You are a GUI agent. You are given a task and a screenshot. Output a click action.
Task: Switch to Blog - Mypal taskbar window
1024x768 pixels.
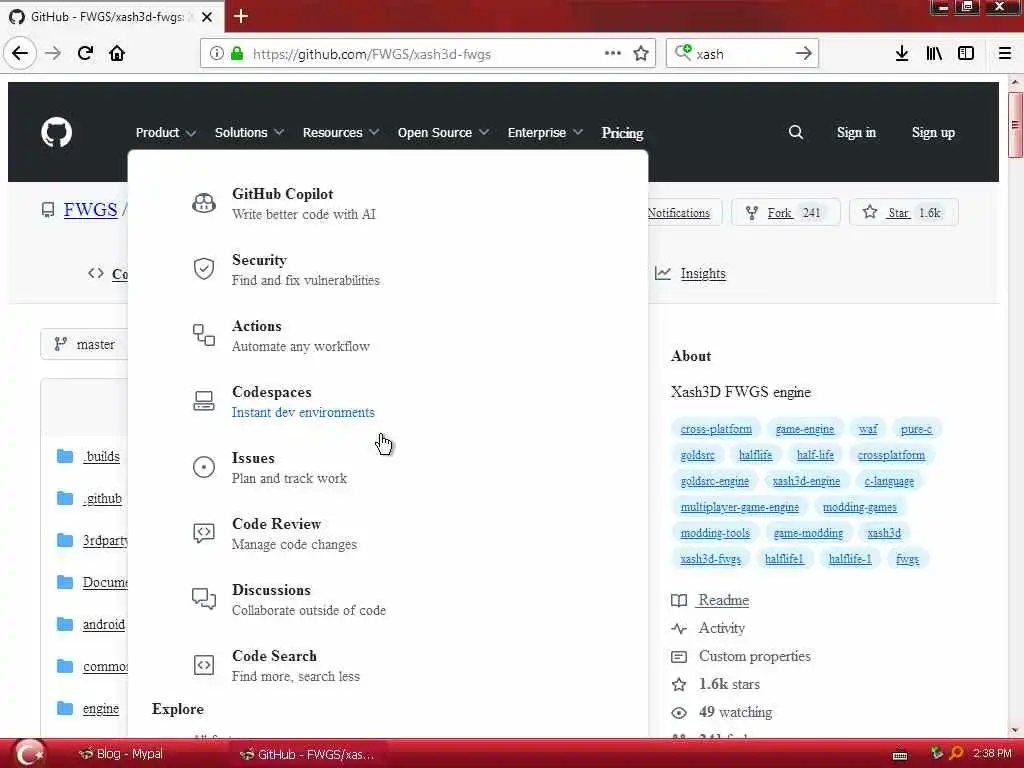[x=121, y=754]
